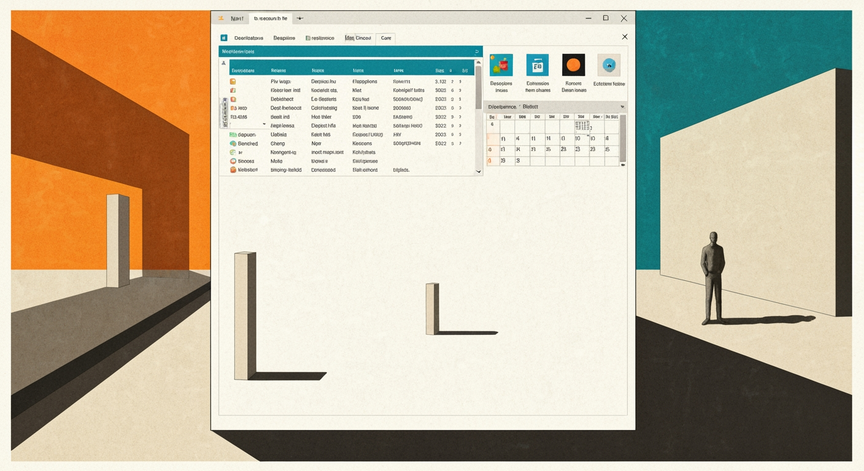Sort by the 'Relane' column header
The height and width of the screenshot is (471, 864).
pyautogui.click(x=278, y=71)
